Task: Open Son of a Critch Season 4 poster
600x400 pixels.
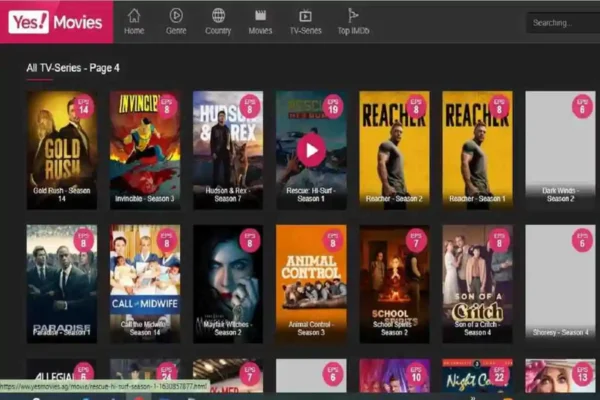Action: point(478,284)
